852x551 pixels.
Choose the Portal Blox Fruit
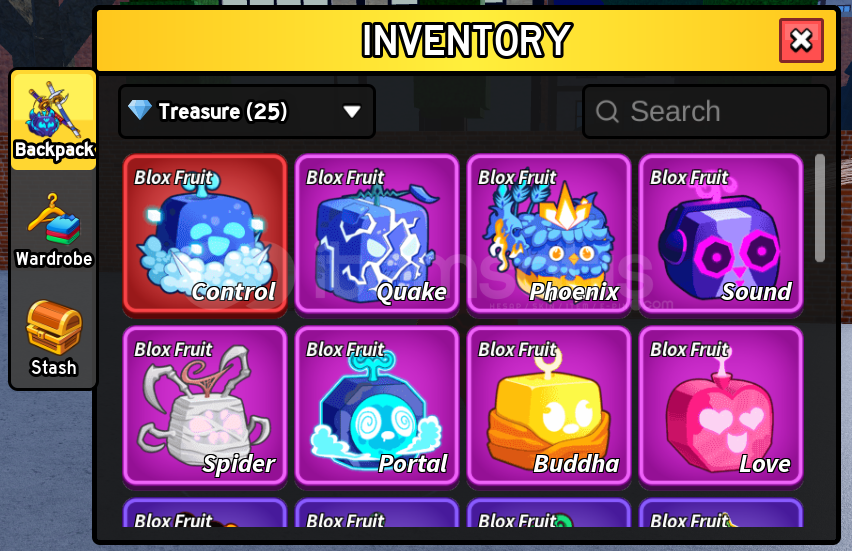(x=377, y=407)
